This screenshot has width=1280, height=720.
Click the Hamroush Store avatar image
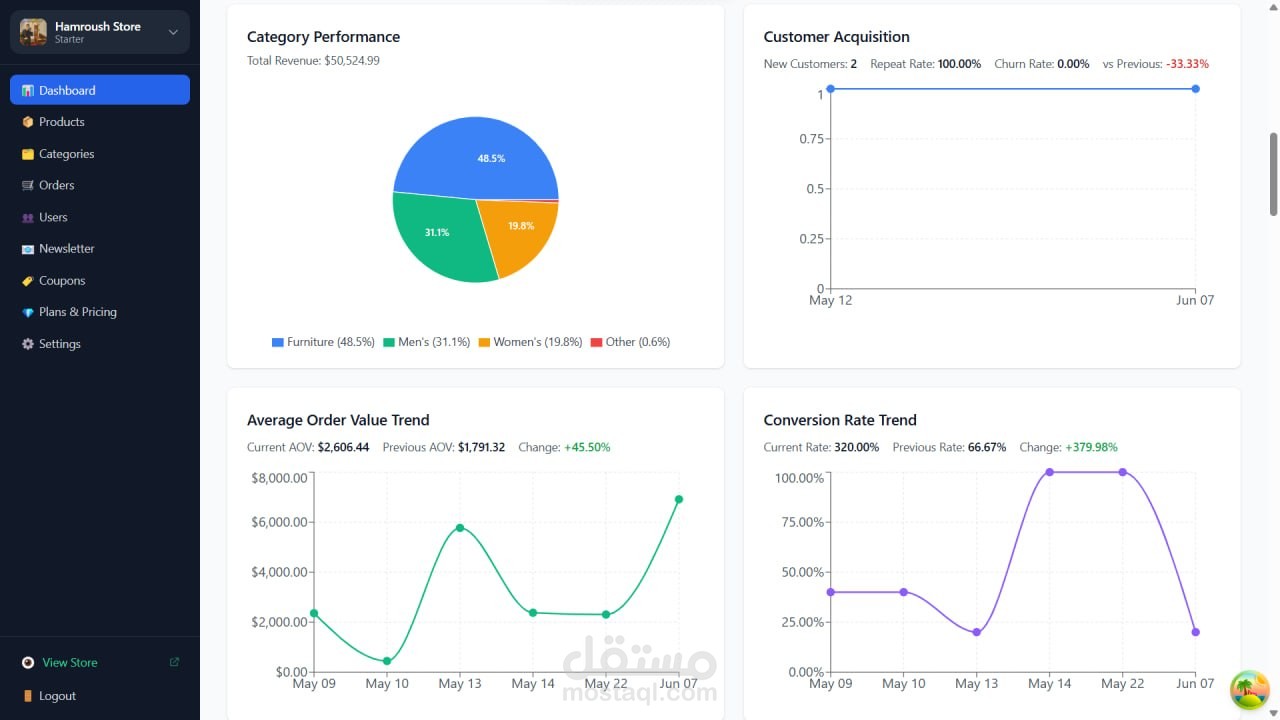click(33, 32)
